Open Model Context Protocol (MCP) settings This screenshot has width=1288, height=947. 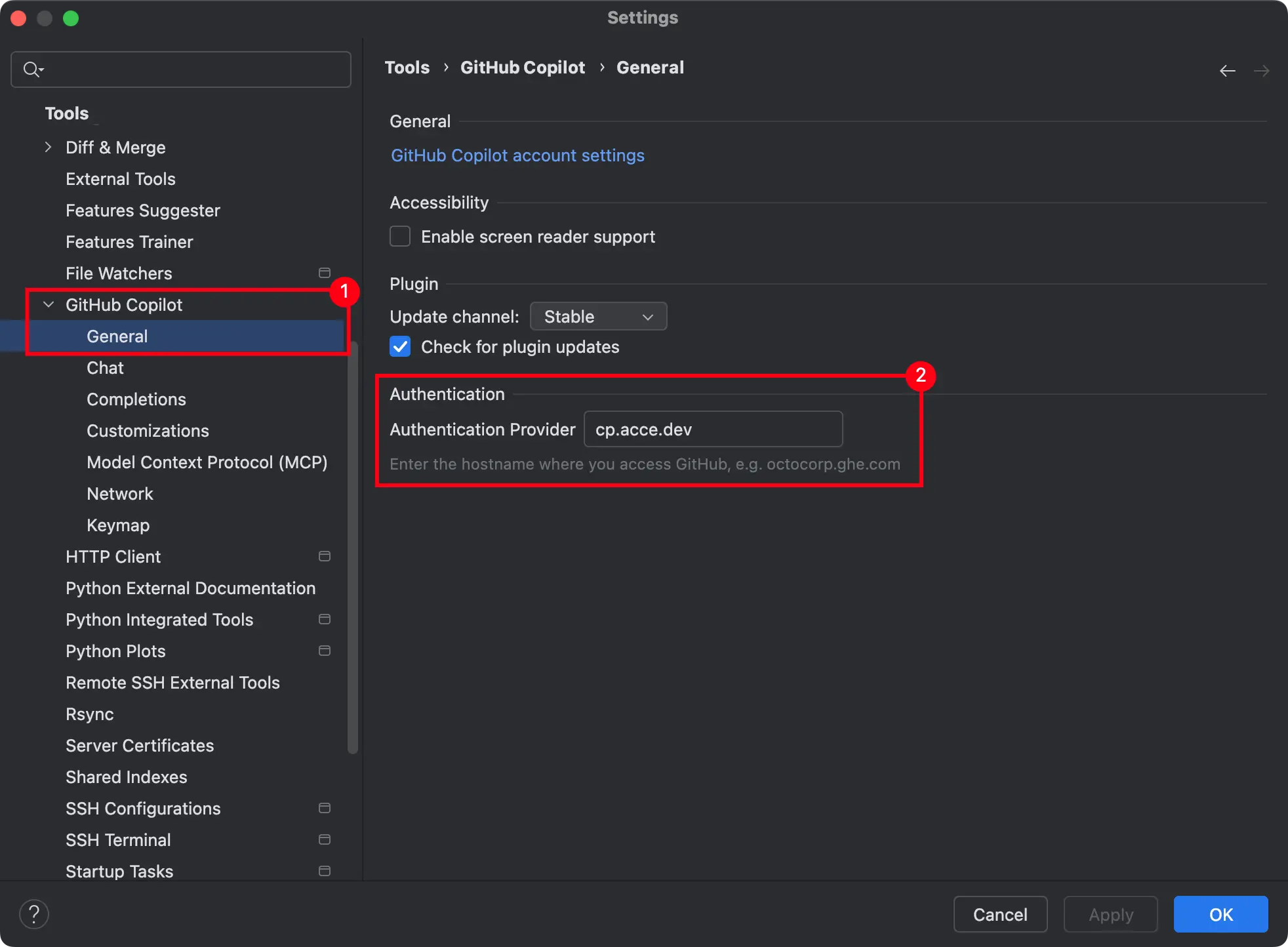[207, 462]
